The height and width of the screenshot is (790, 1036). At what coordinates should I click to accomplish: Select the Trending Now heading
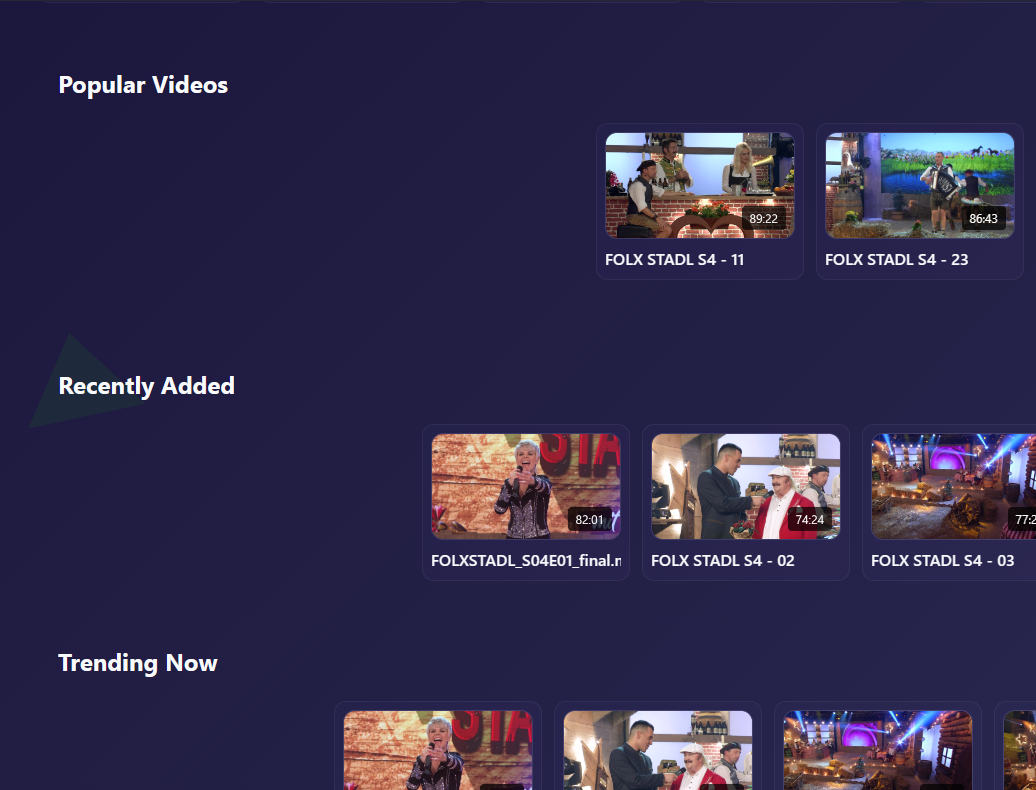(138, 663)
